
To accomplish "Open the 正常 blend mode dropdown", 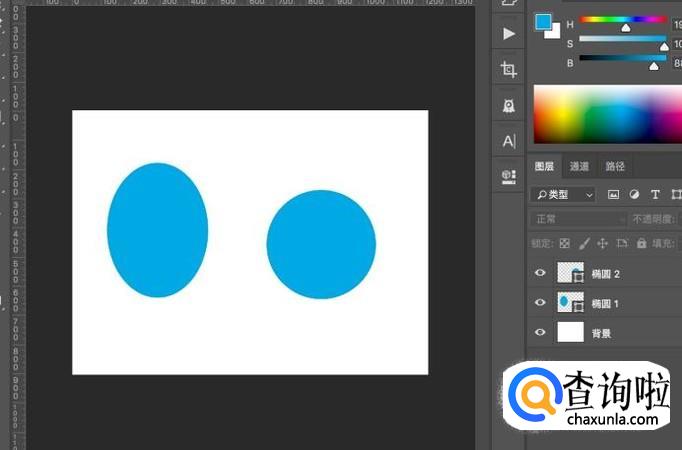I will (578, 219).
